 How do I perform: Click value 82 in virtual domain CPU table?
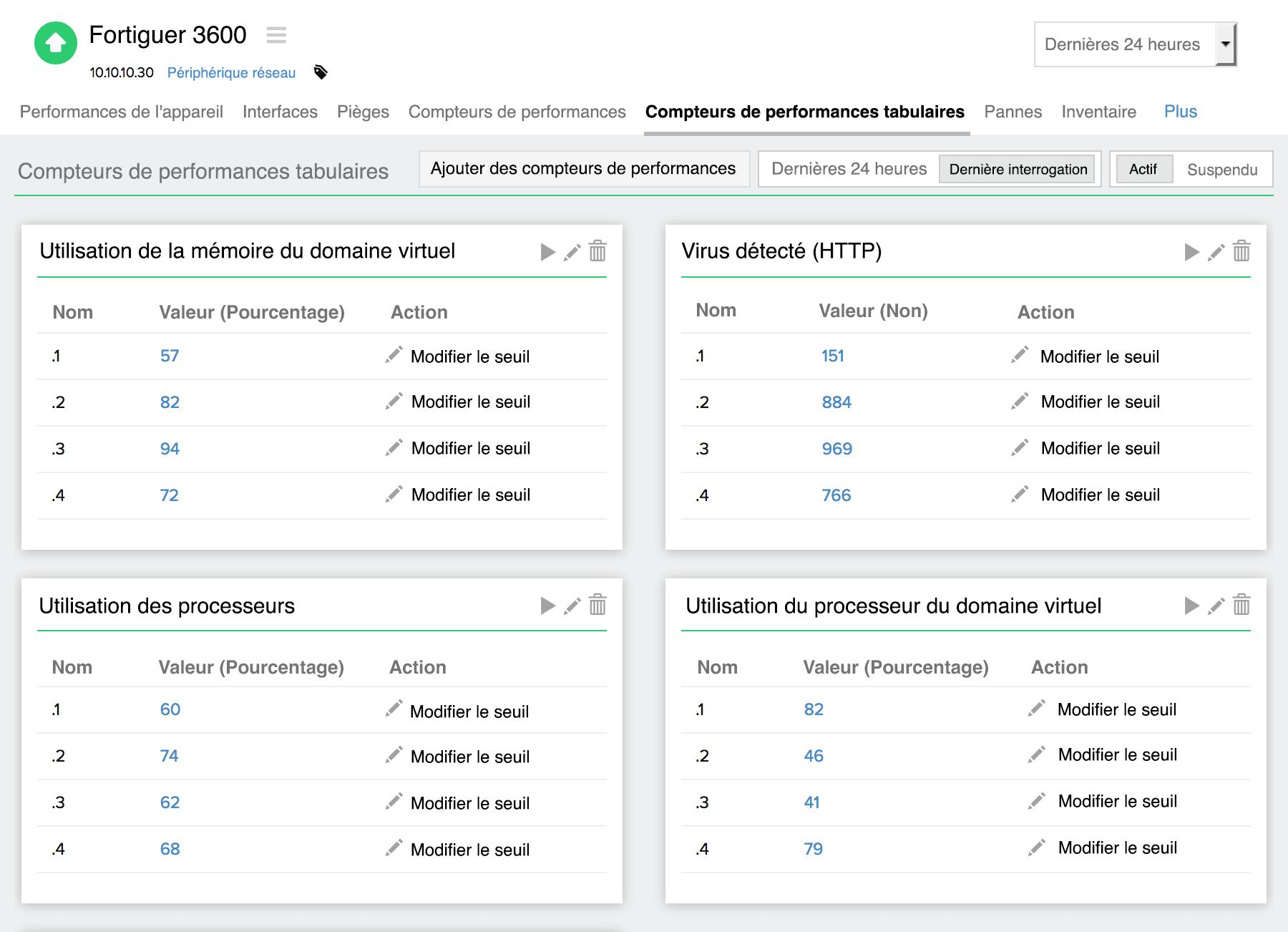pyautogui.click(x=814, y=709)
